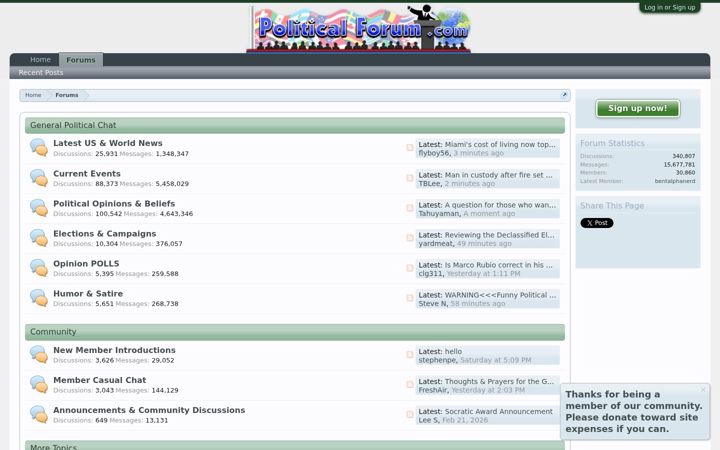Click the Opinion POLLS forum icon

(x=39, y=268)
